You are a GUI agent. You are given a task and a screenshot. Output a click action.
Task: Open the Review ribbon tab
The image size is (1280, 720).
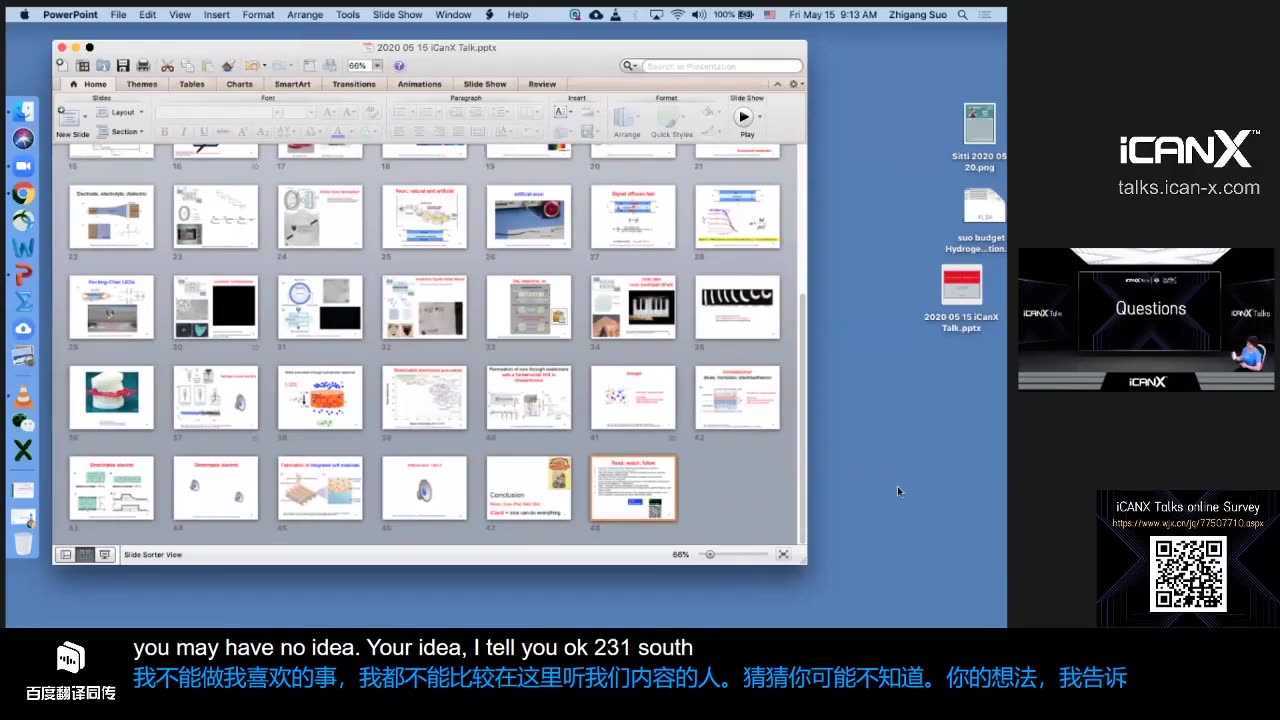[x=542, y=84]
